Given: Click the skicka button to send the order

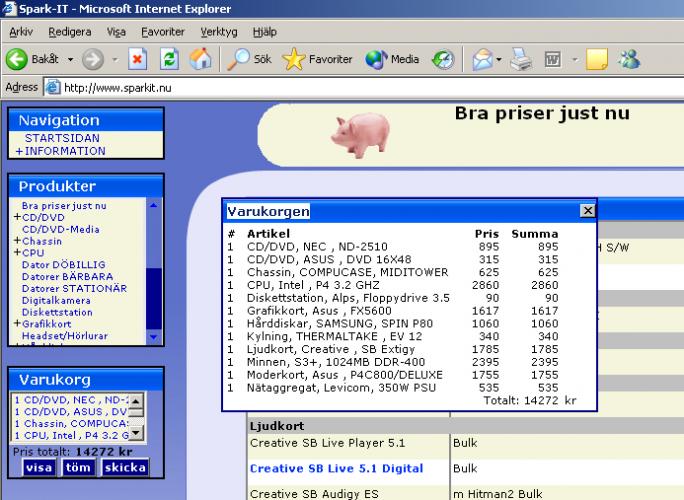Looking at the screenshot, I should [124, 467].
